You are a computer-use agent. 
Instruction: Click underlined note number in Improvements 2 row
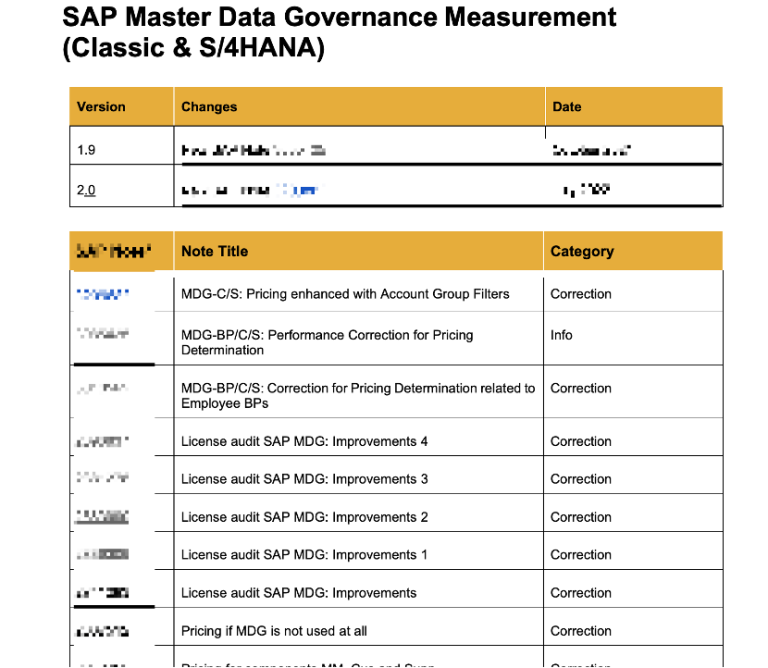tap(102, 517)
